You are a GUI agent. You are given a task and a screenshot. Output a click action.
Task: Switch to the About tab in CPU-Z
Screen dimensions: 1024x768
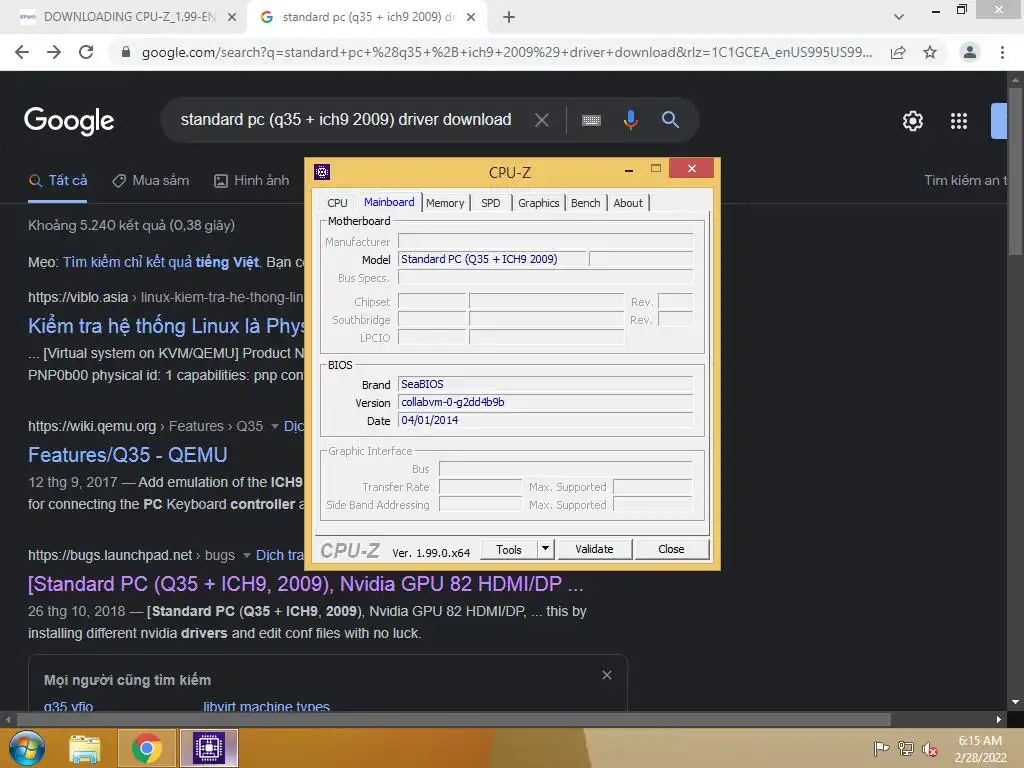(628, 203)
